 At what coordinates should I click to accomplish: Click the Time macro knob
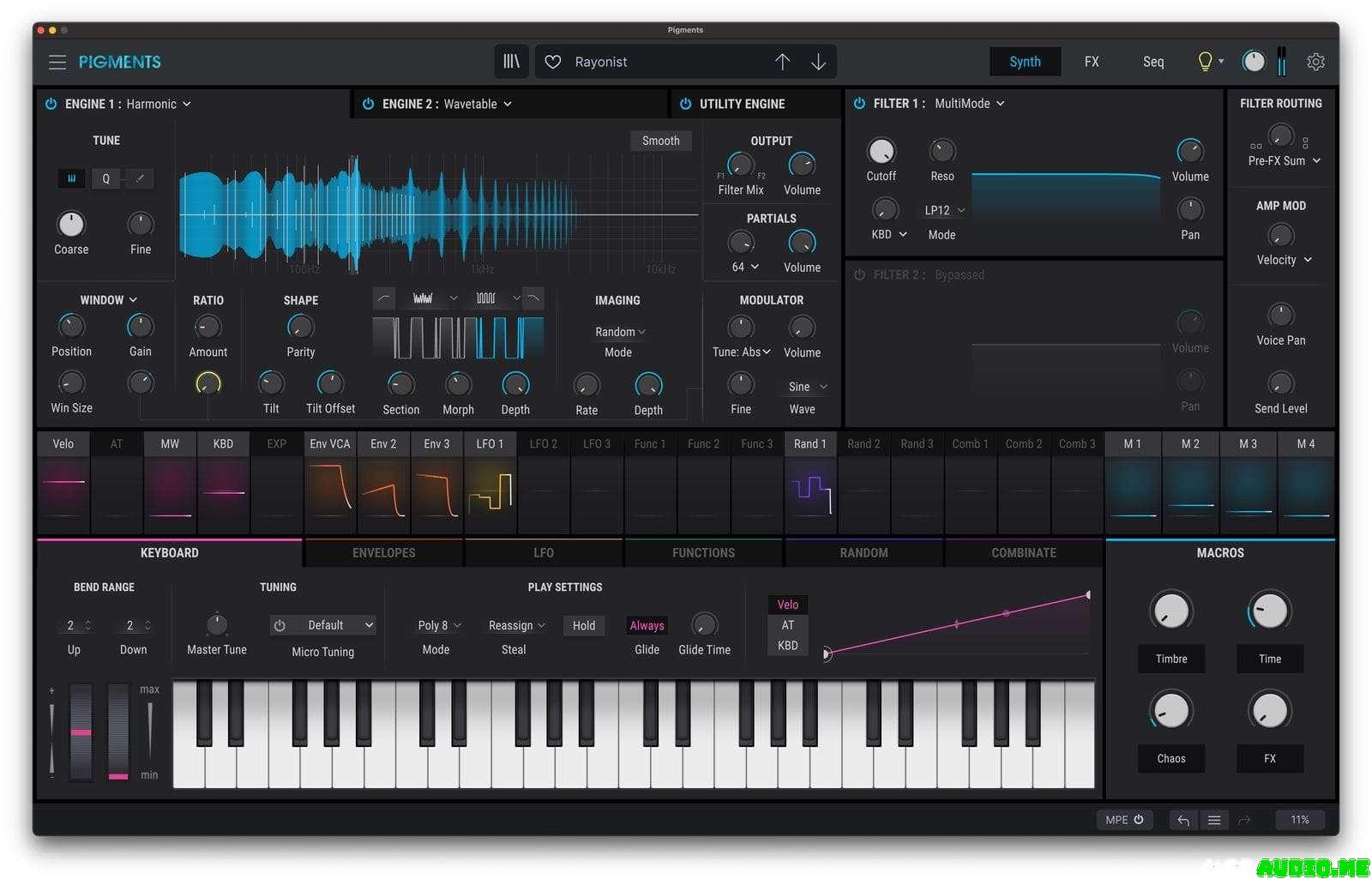tap(1269, 611)
